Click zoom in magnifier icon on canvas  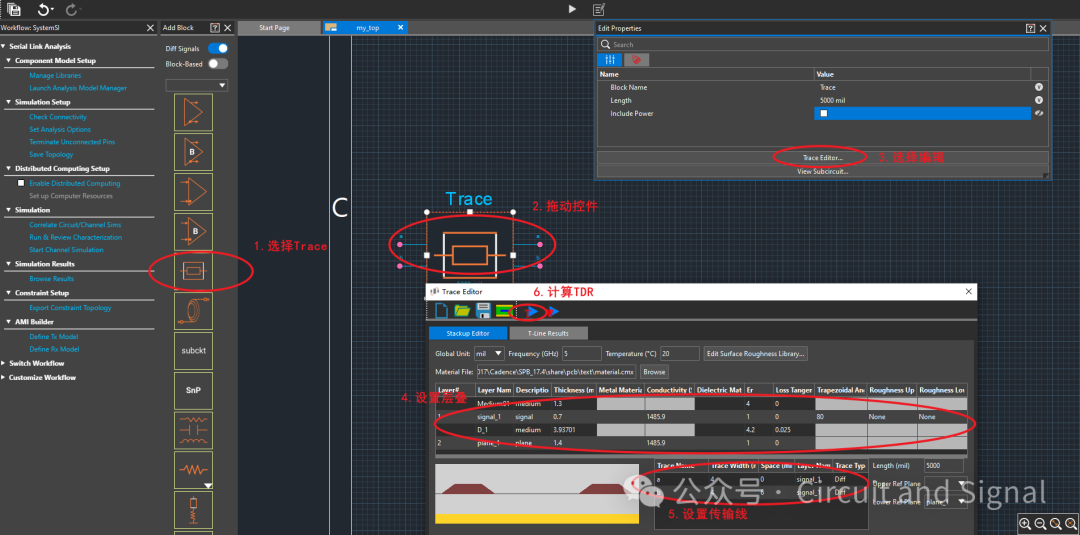(1026, 524)
